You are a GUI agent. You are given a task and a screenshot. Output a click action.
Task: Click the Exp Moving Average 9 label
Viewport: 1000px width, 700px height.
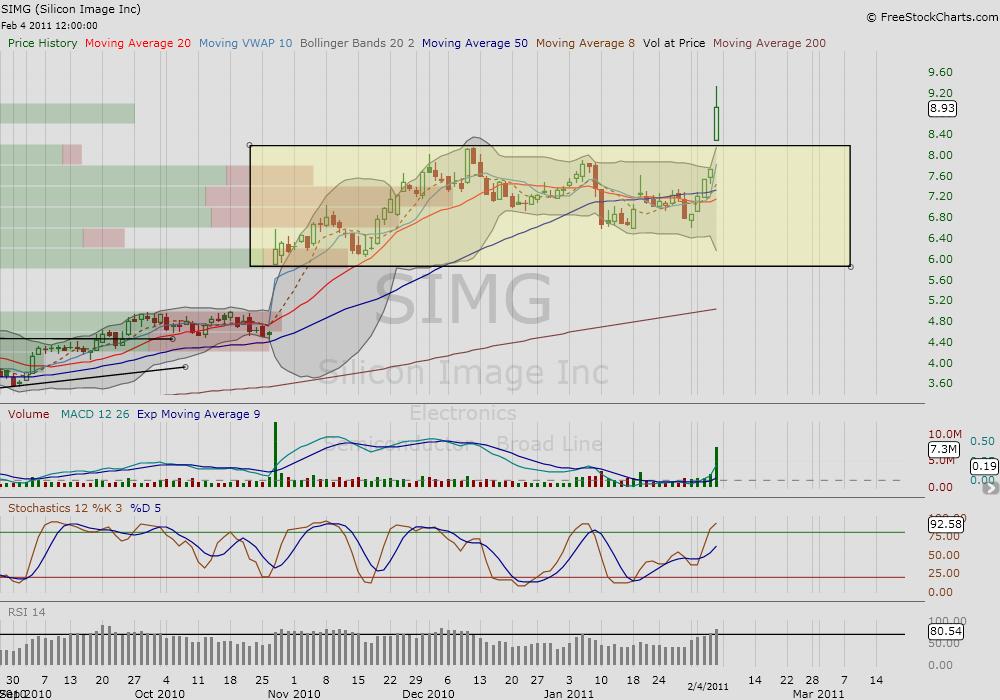tap(198, 414)
